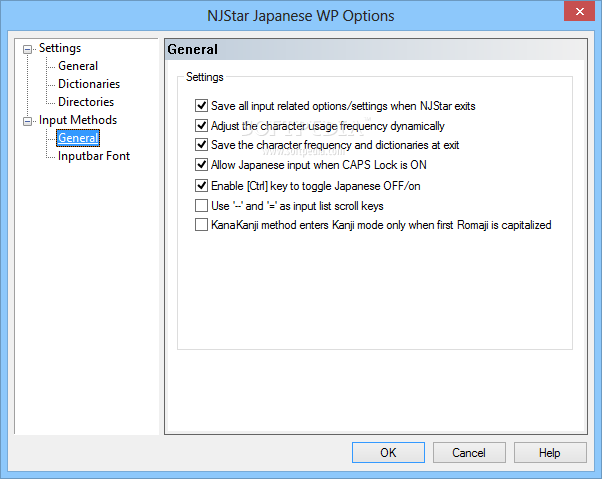This screenshot has width=602, height=479.
Task: Uncheck Save all input related options checkbox
Action: click(201, 106)
